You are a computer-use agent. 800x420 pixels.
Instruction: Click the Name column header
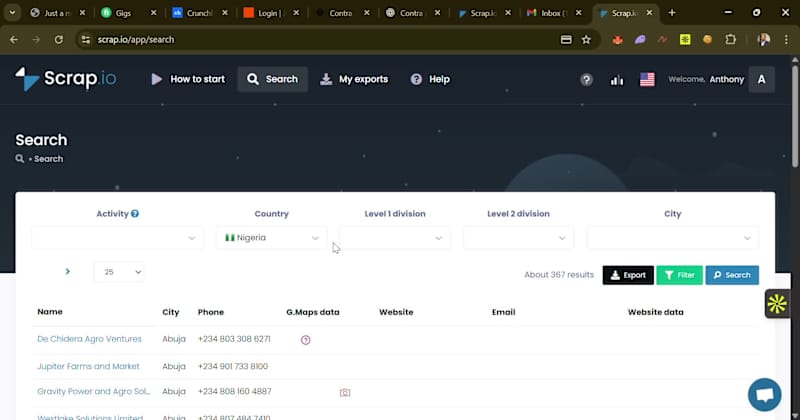(x=50, y=312)
